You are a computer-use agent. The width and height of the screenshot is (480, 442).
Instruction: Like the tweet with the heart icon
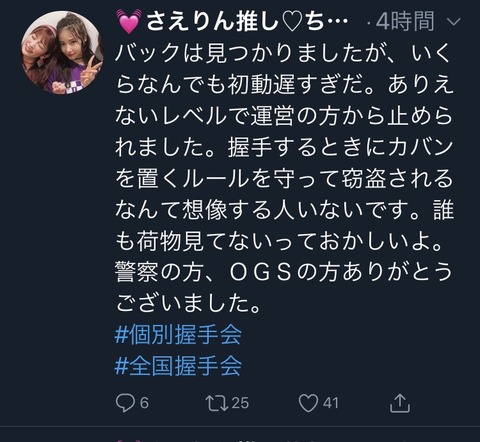(x=308, y=403)
